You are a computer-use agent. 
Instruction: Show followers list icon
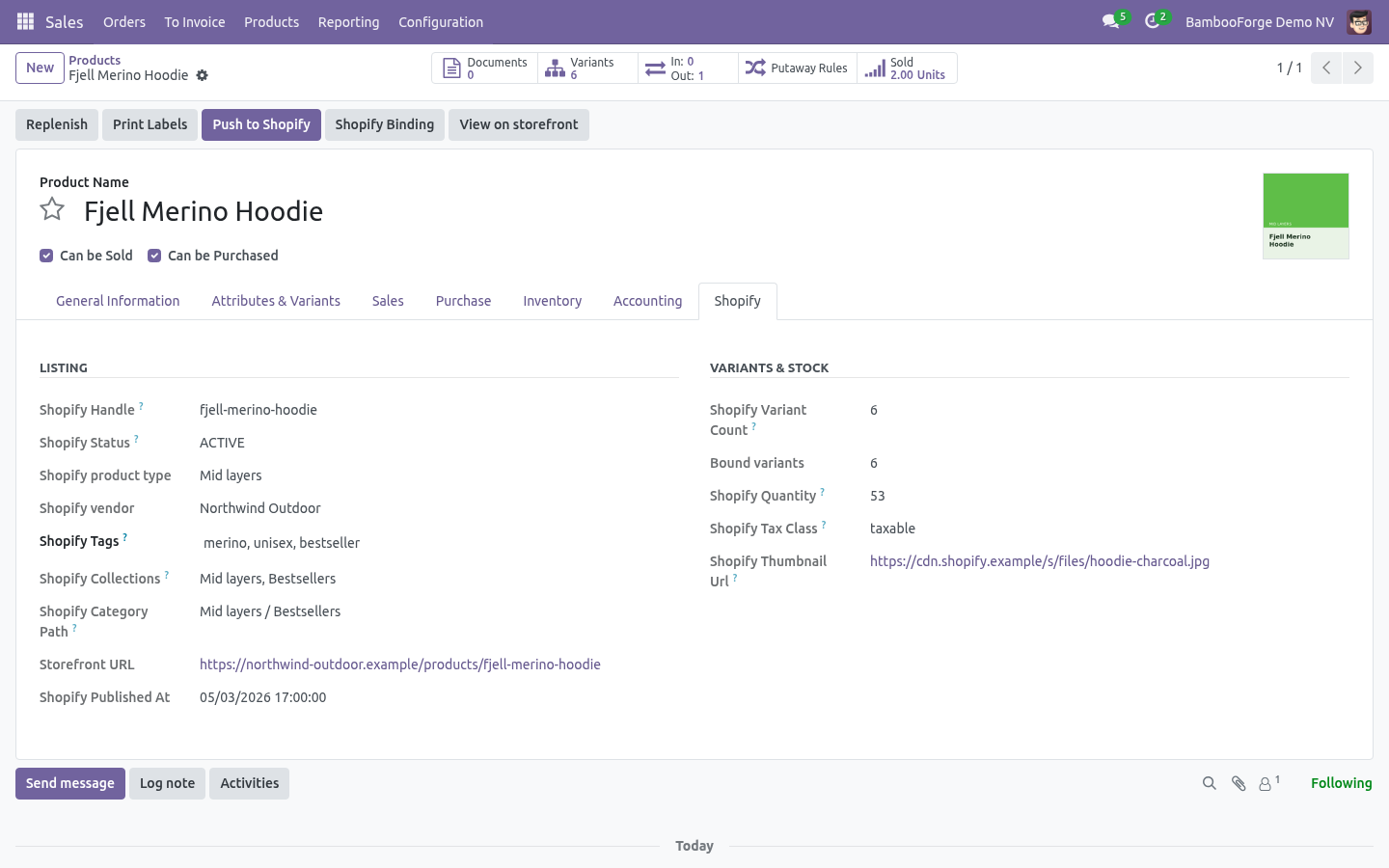[1268, 783]
